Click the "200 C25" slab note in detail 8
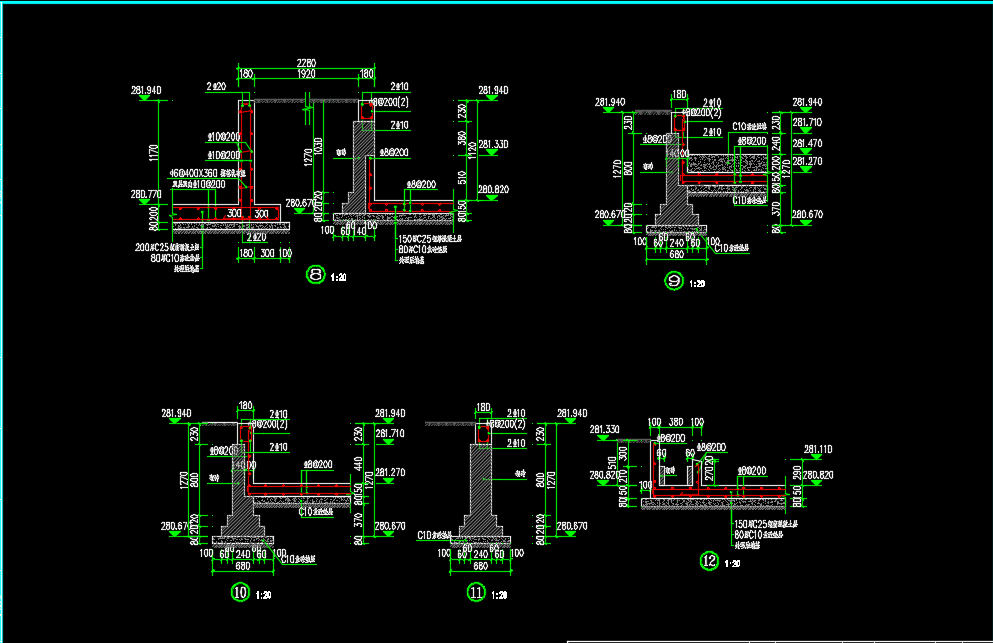 tap(167, 248)
